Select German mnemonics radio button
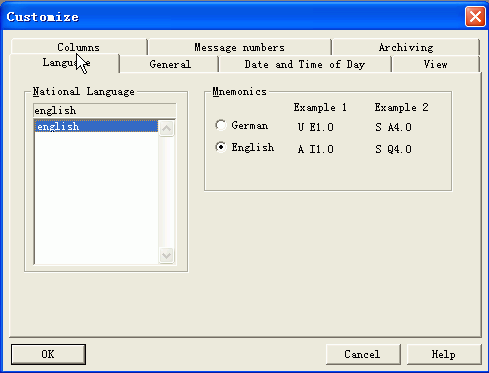Image resolution: width=489 pixels, height=373 pixels. (221, 125)
